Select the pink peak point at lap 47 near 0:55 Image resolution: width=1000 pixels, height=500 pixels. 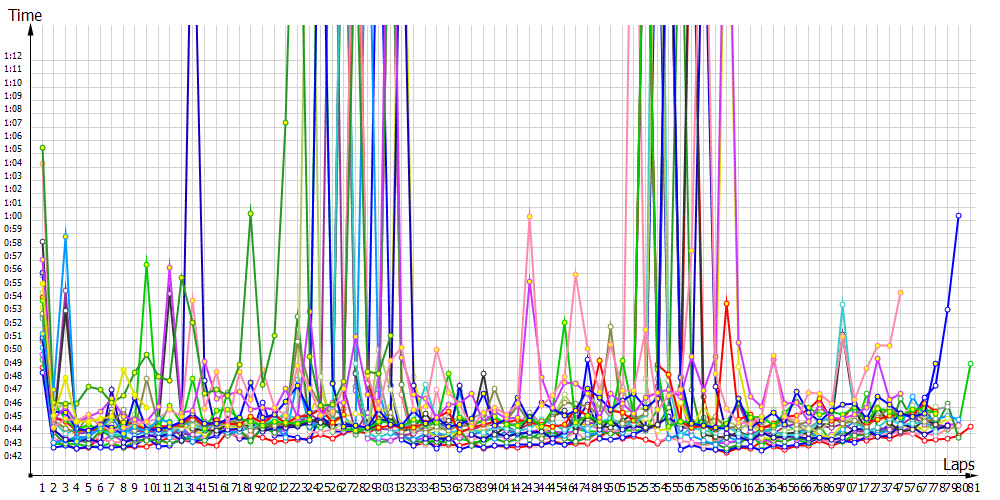tap(575, 275)
